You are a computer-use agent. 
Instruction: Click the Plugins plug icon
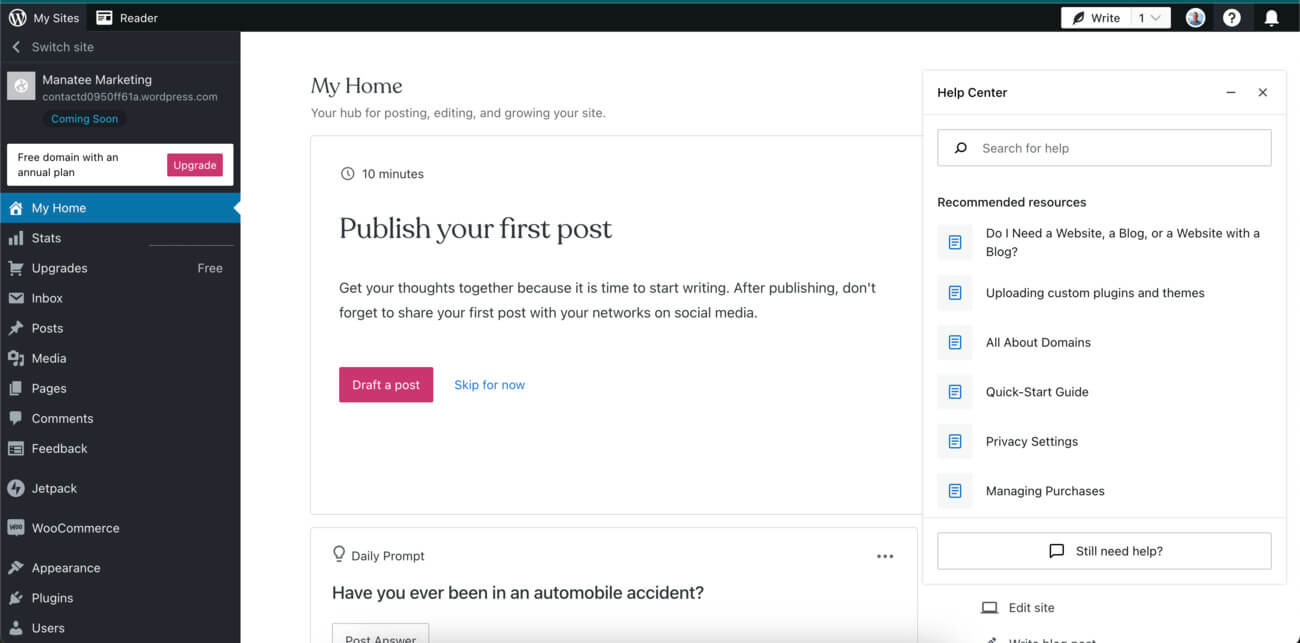16,598
